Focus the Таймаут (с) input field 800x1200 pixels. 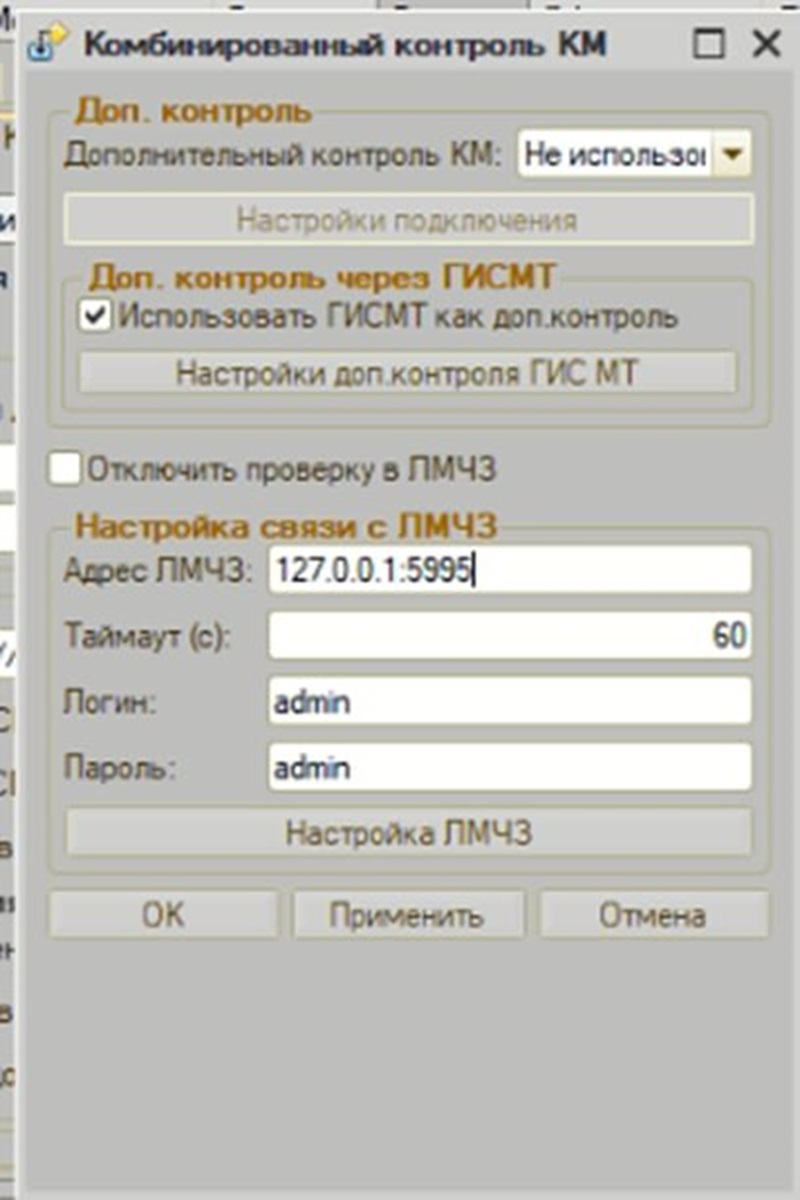tap(508, 636)
